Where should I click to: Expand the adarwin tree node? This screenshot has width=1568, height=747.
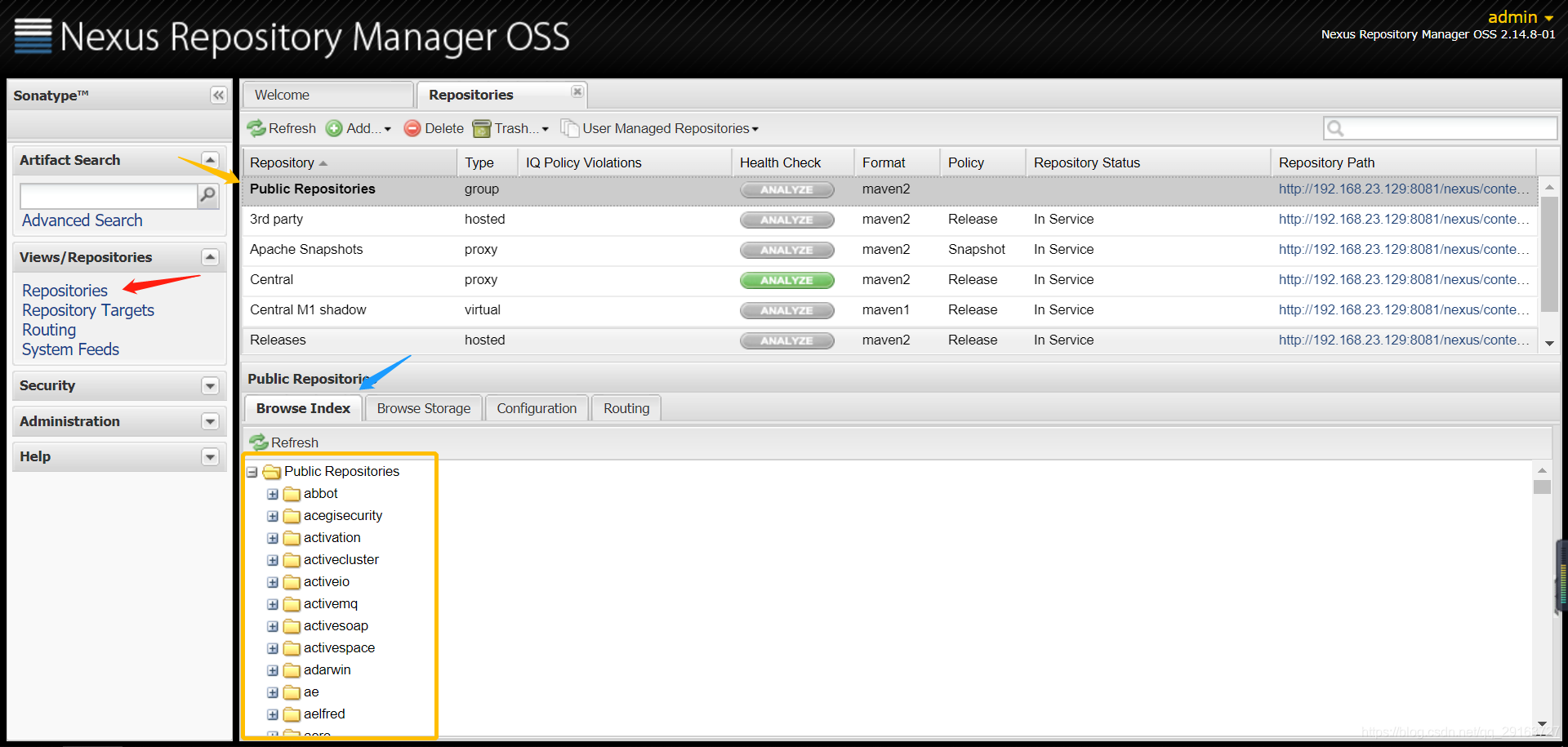(x=273, y=670)
